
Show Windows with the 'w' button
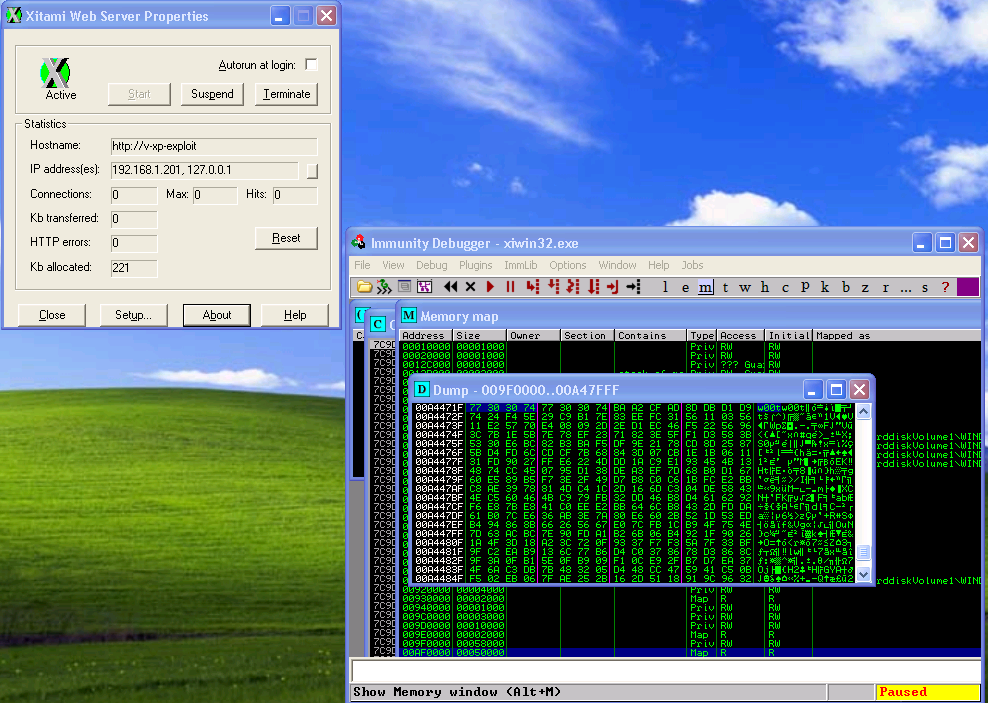click(x=745, y=287)
